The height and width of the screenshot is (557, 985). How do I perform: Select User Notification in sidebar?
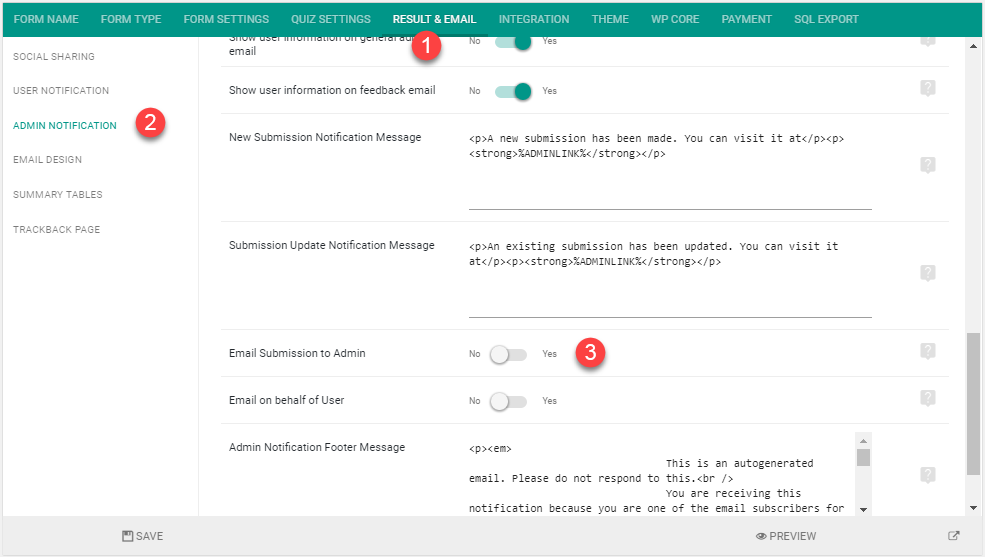tap(61, 90)
